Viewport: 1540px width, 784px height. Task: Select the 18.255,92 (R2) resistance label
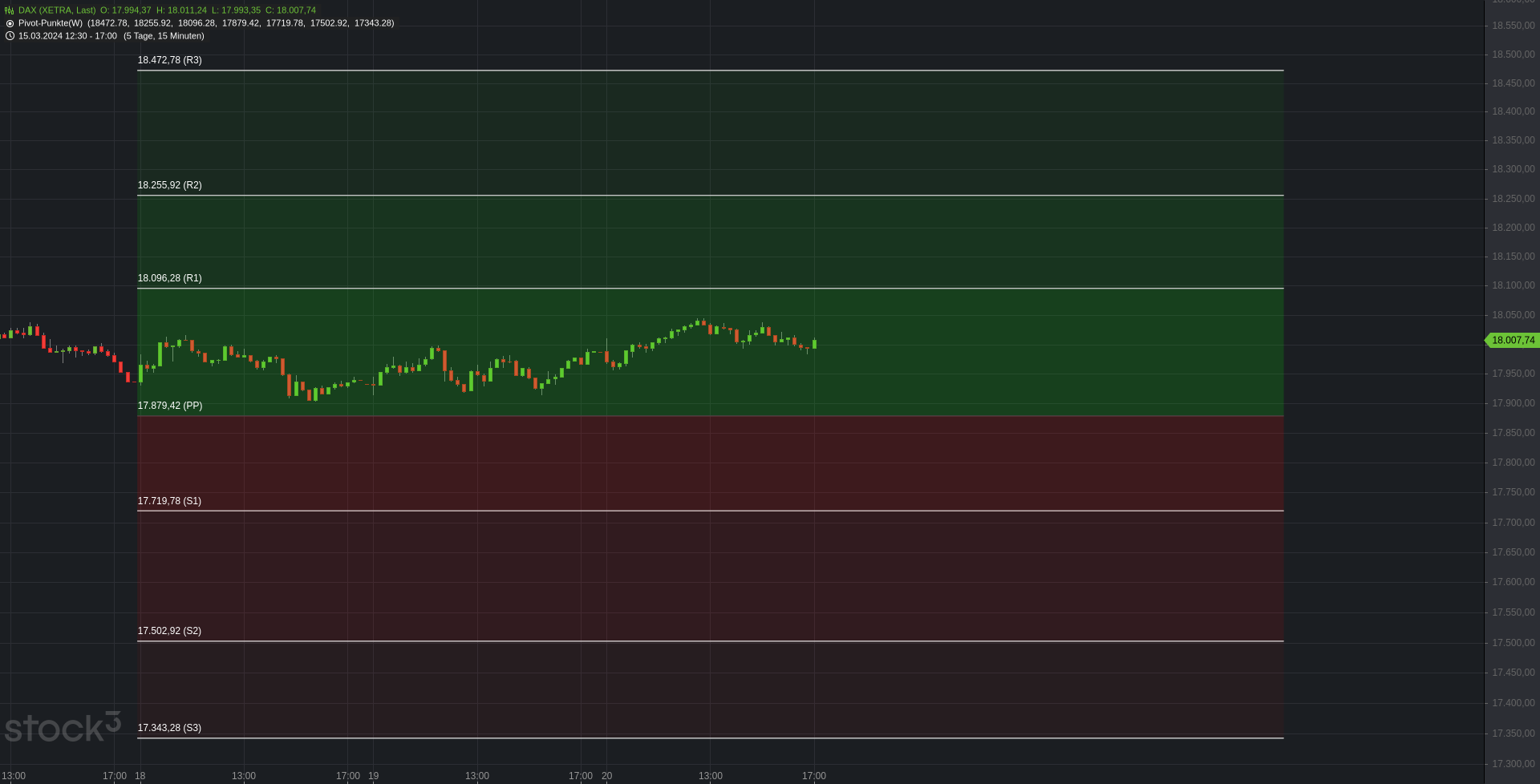click(169, 185)
